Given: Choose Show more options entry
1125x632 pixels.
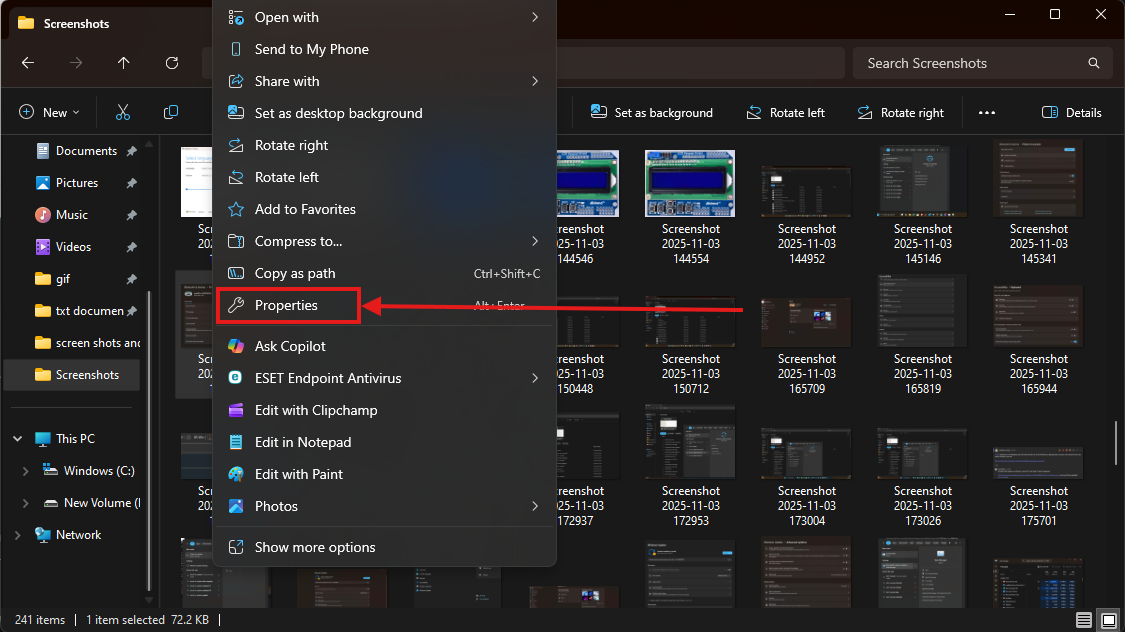Looking at the screenshot, I should coord(384,547).
